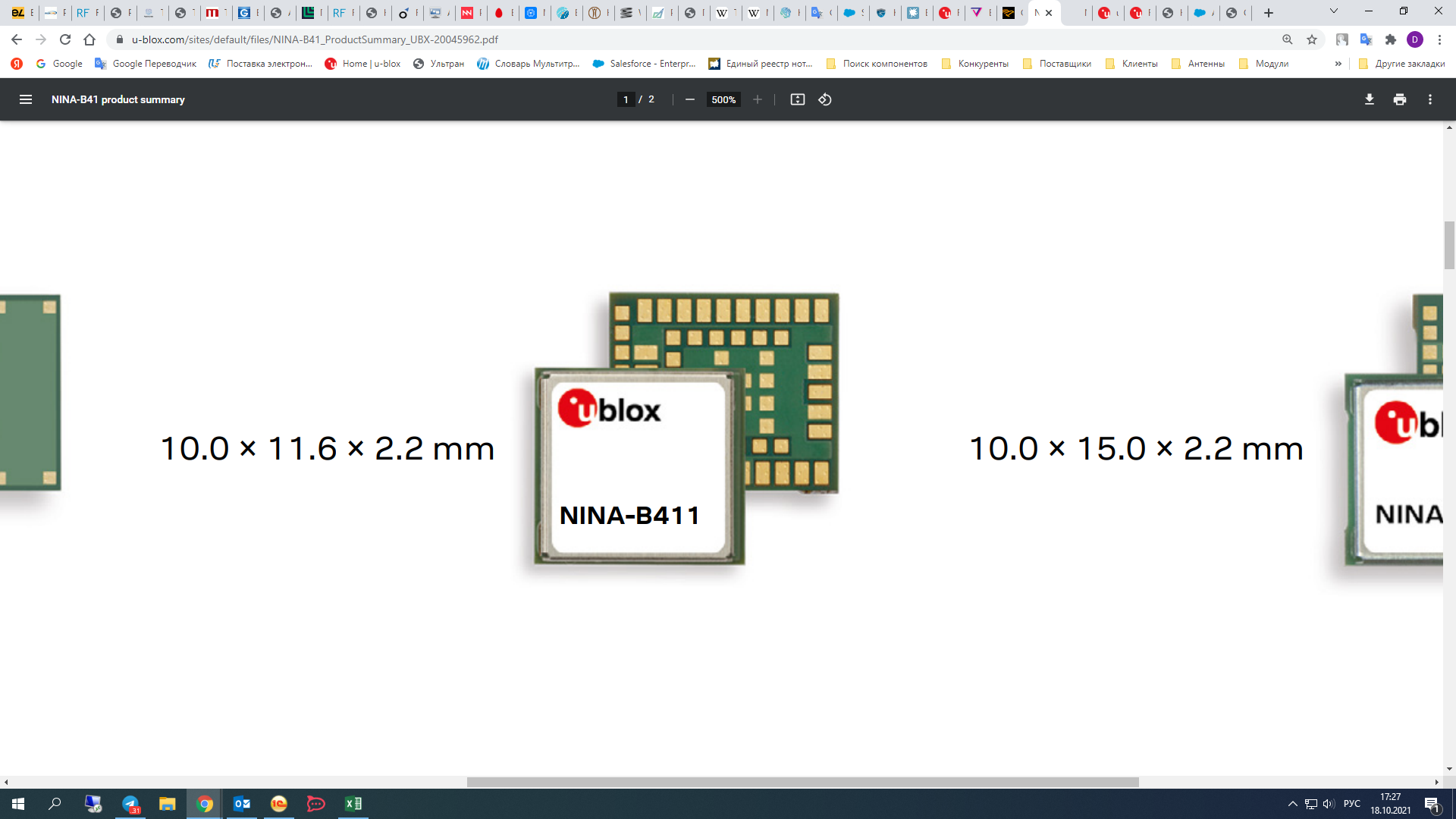
Task: Show hidden bookmarks with the chevron
Action: pyautogui.click(x=1338, y=64)
